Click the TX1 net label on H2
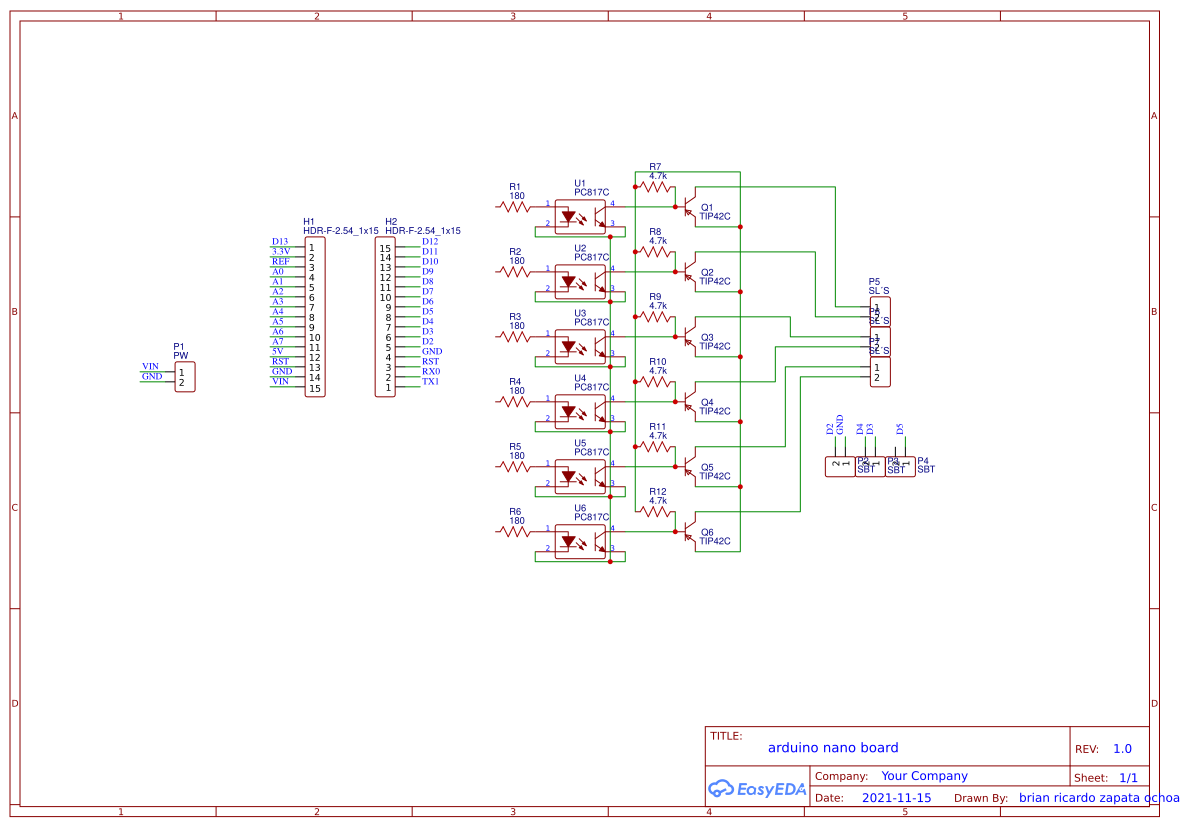 pos(430,382)
